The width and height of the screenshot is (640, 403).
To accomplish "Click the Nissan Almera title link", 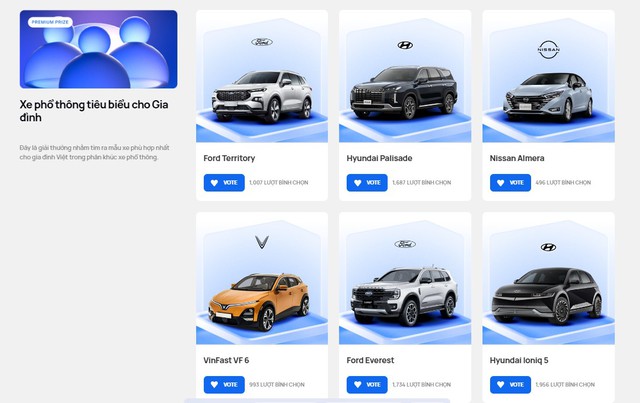I will tap(517, 158).
